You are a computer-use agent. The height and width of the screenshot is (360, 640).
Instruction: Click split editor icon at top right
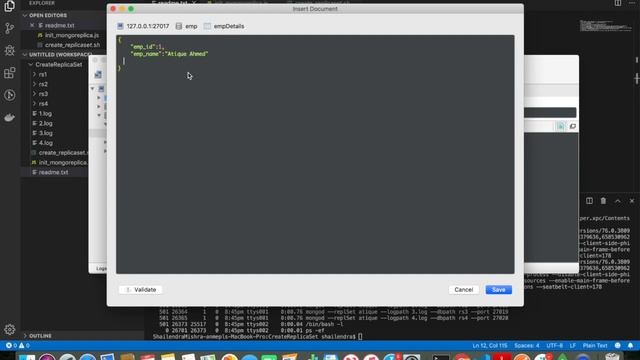pos(618,3)
